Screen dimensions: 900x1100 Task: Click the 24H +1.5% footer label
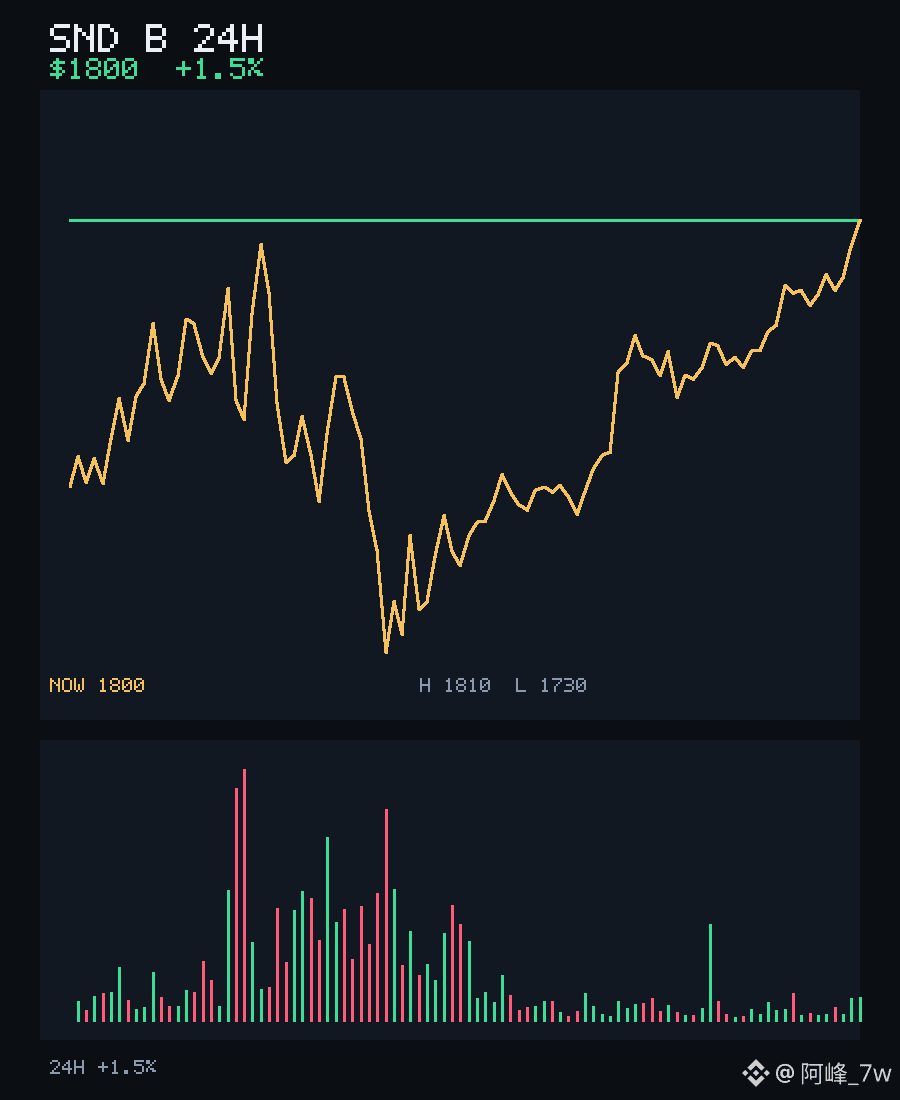[x=102, y=1067]
